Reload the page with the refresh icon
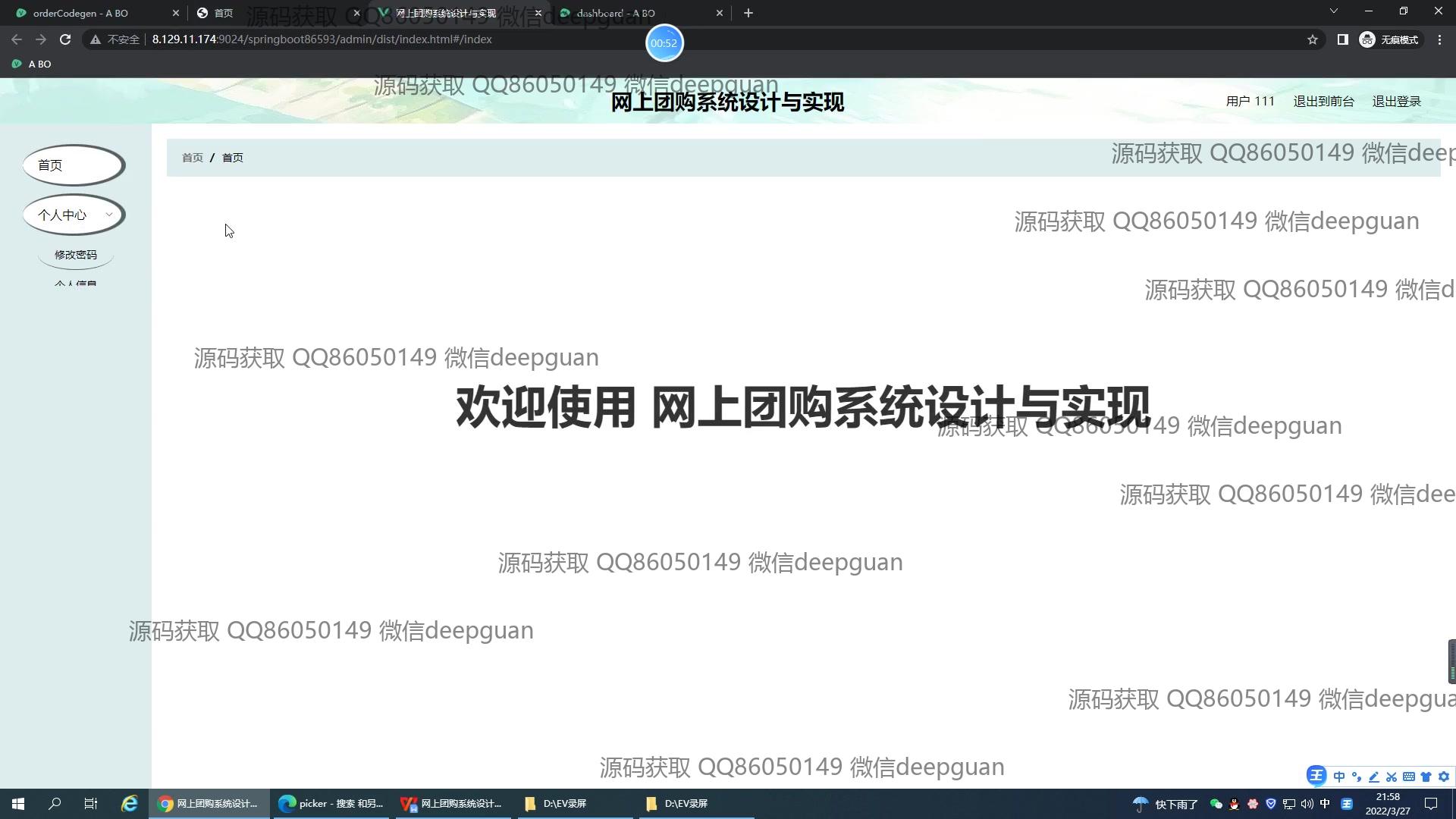This screenshot has height=819, width=1456. click(x=65, y=39)
